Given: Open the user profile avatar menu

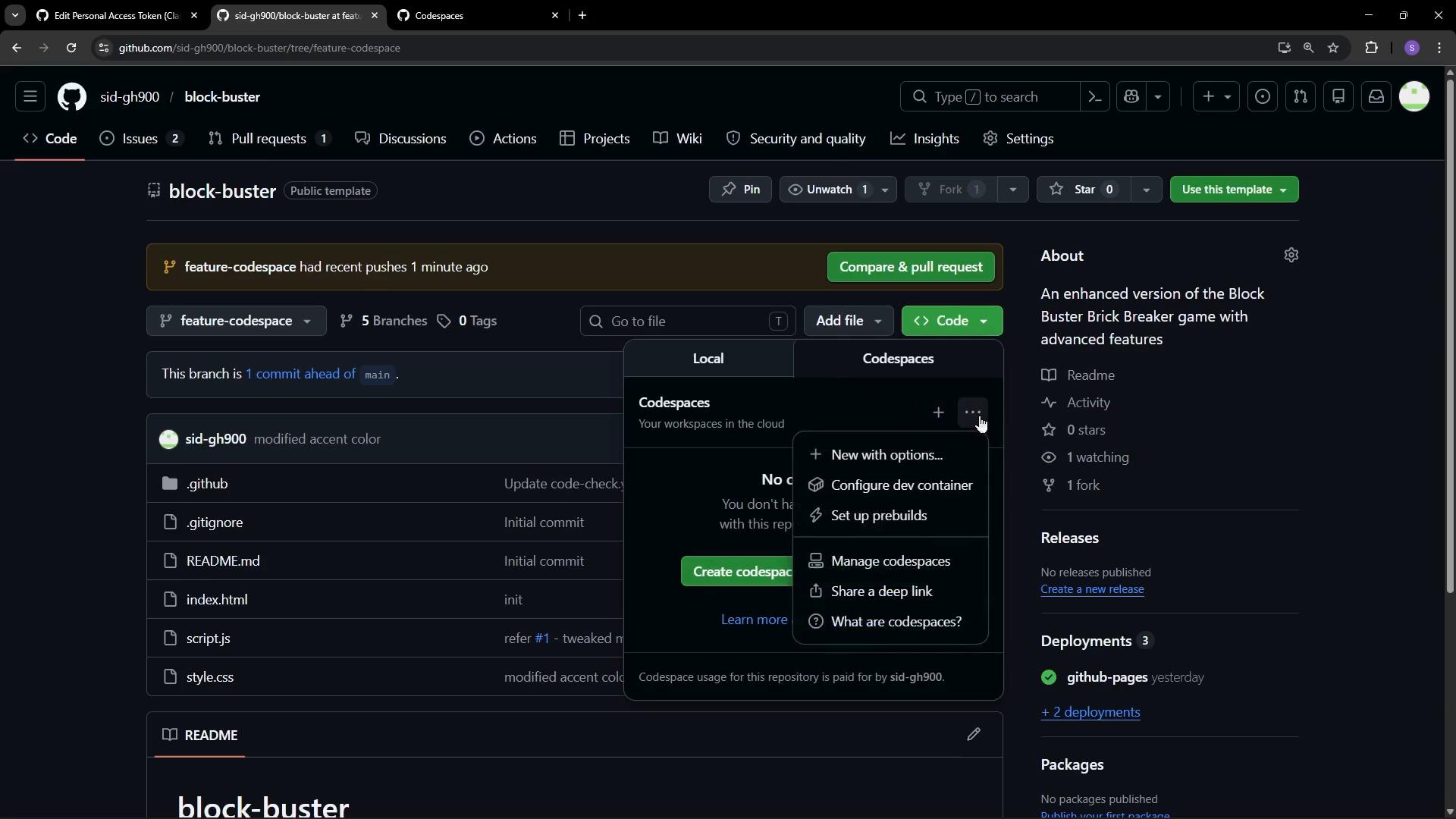Looking at the screenshot, I should pyautogui.click(x=1414, y=96).
